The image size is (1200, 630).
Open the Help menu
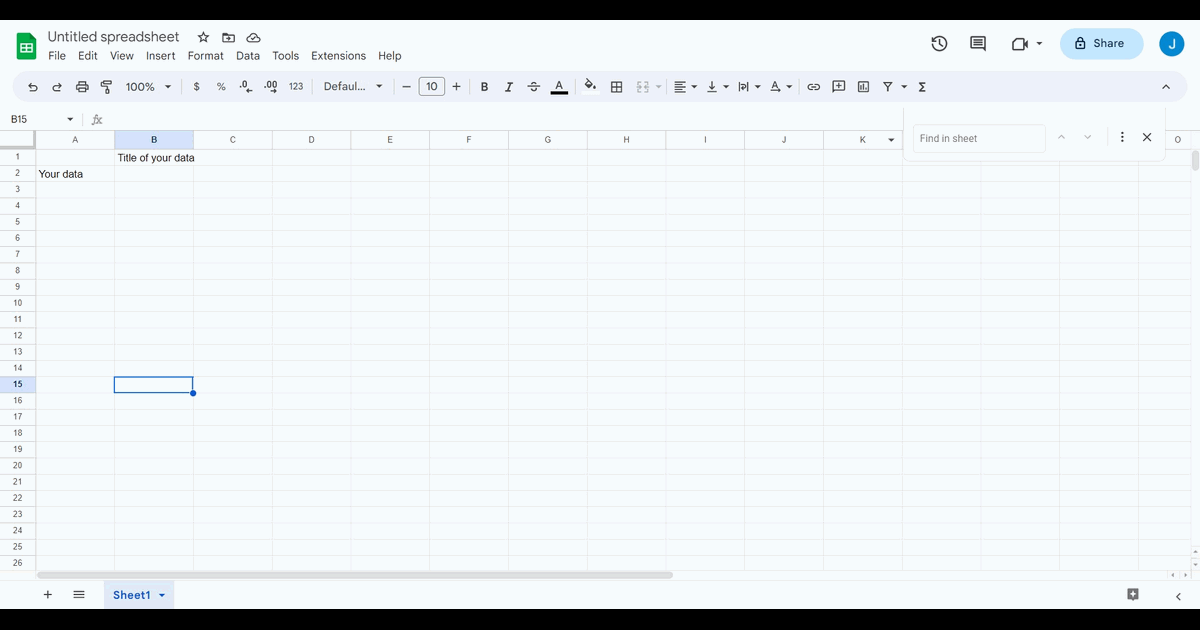click(x=390, y=56)
